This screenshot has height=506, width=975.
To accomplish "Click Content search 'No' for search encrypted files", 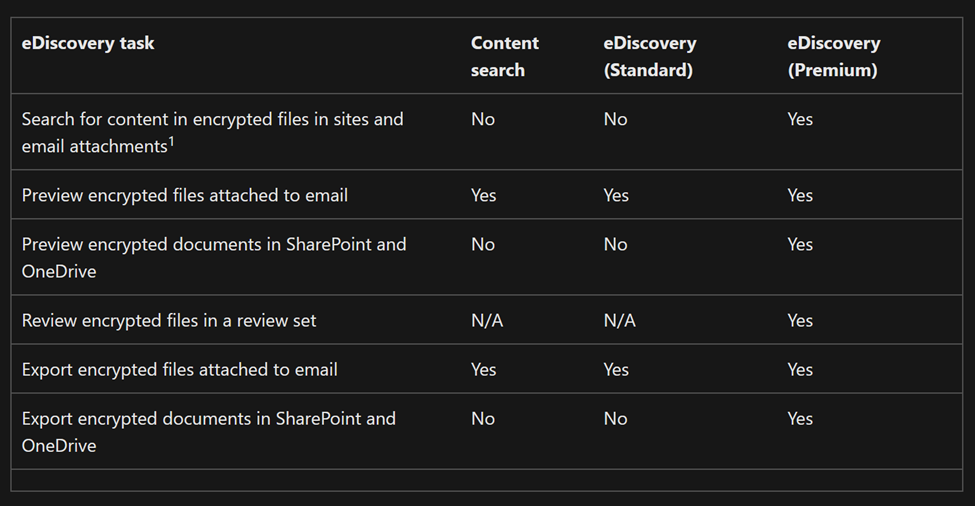I will 483,119.
